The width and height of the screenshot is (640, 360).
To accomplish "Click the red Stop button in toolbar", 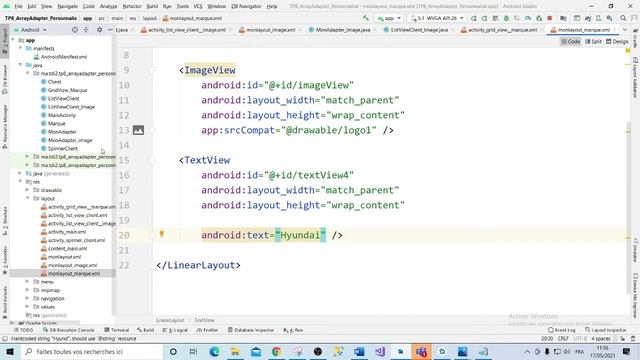I will click(x=550, y=18).
